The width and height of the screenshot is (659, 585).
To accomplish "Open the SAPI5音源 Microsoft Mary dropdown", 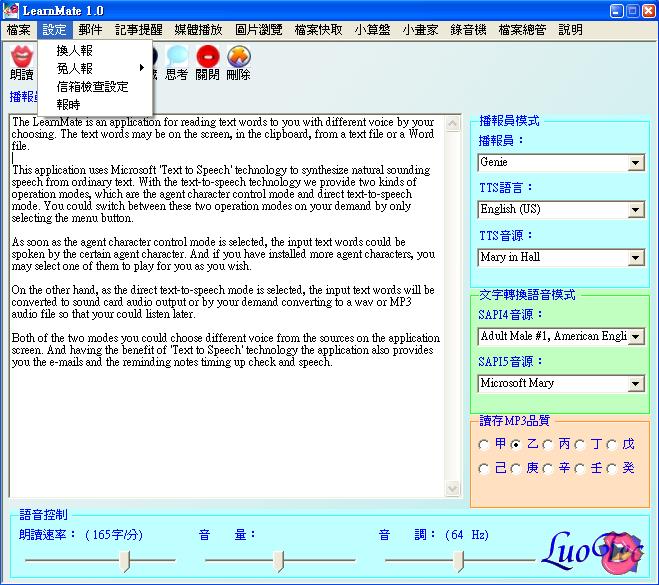I will pyautogui.click(x=635, y=383).
